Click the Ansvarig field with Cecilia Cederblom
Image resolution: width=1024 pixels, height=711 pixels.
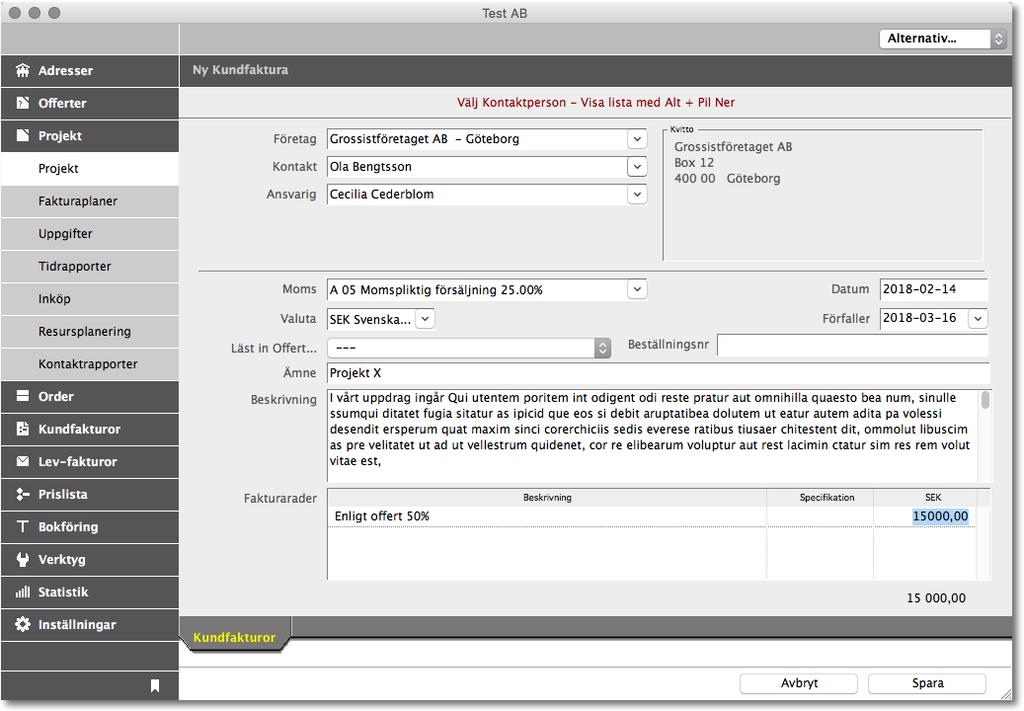(x=477, y=195)
